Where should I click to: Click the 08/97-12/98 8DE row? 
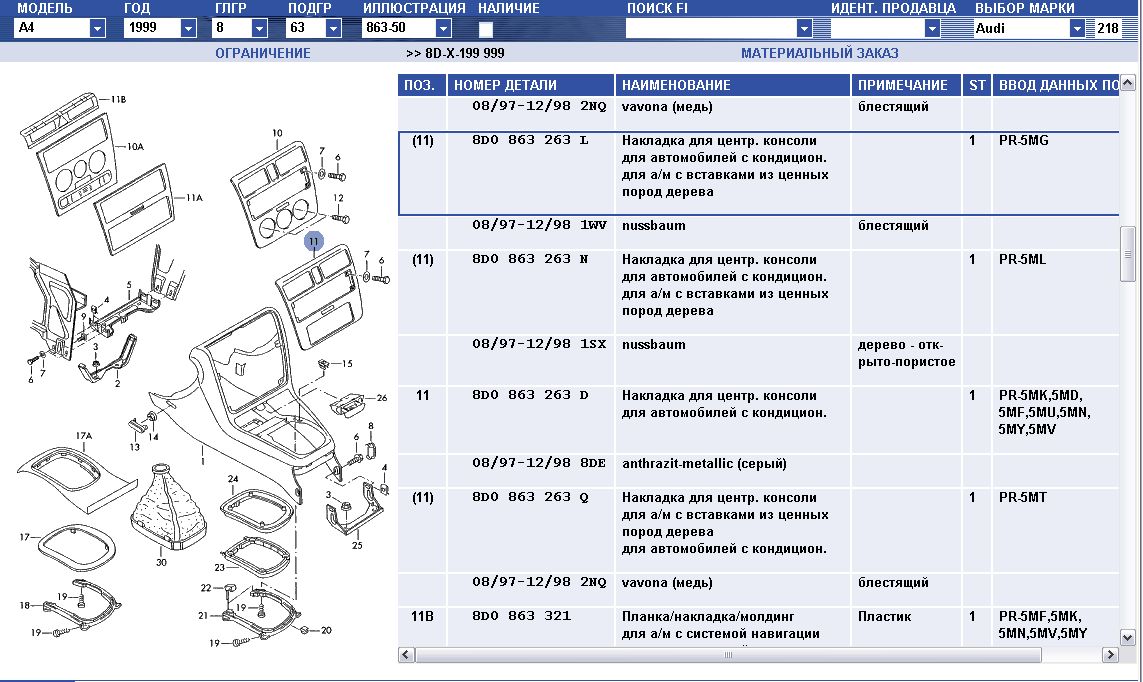pyautogui.click(x=758, y=471)
